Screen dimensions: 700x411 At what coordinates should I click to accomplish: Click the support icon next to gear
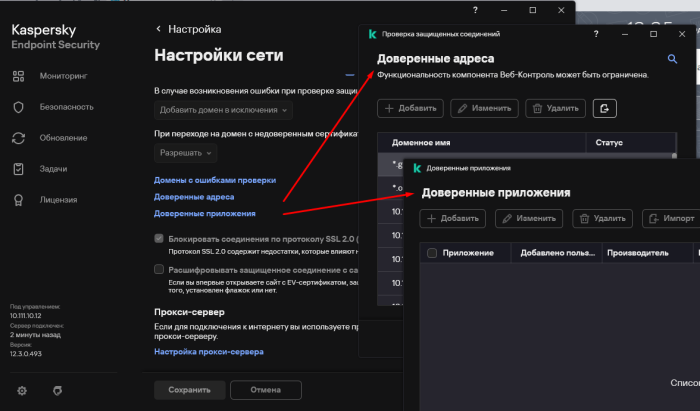[57, 391]
